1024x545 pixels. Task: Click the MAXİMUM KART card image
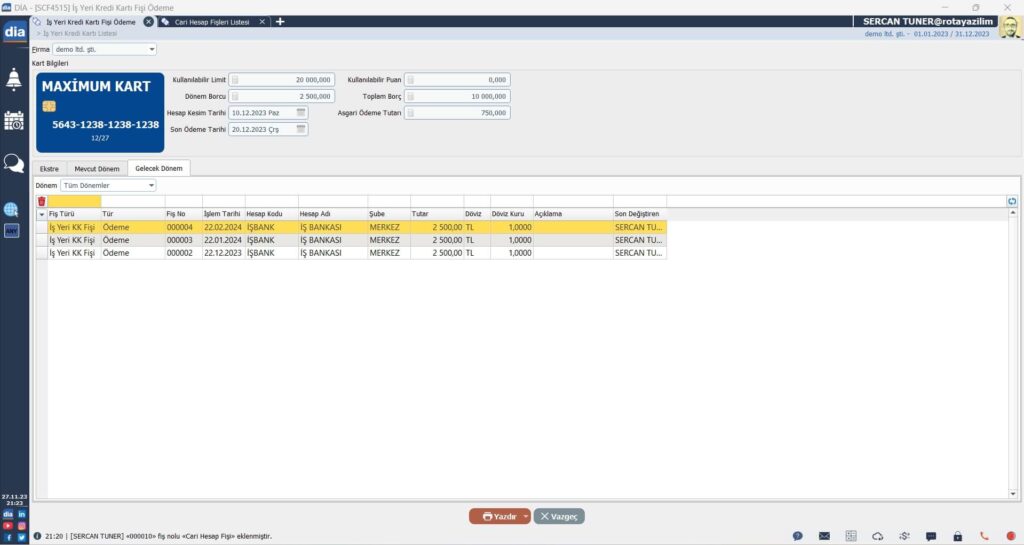coord(100,112)
